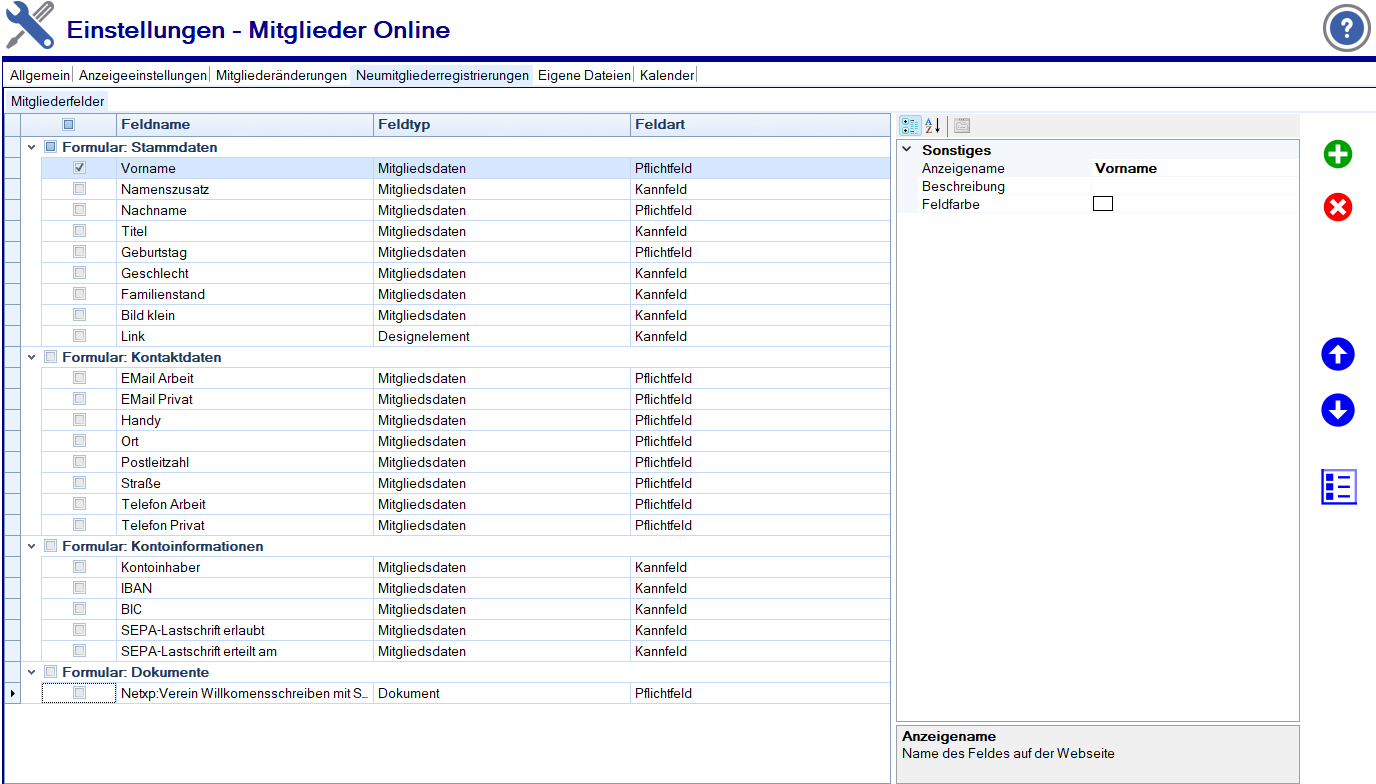Uncheck the Vorname field checkbox

tap(80, 168)
